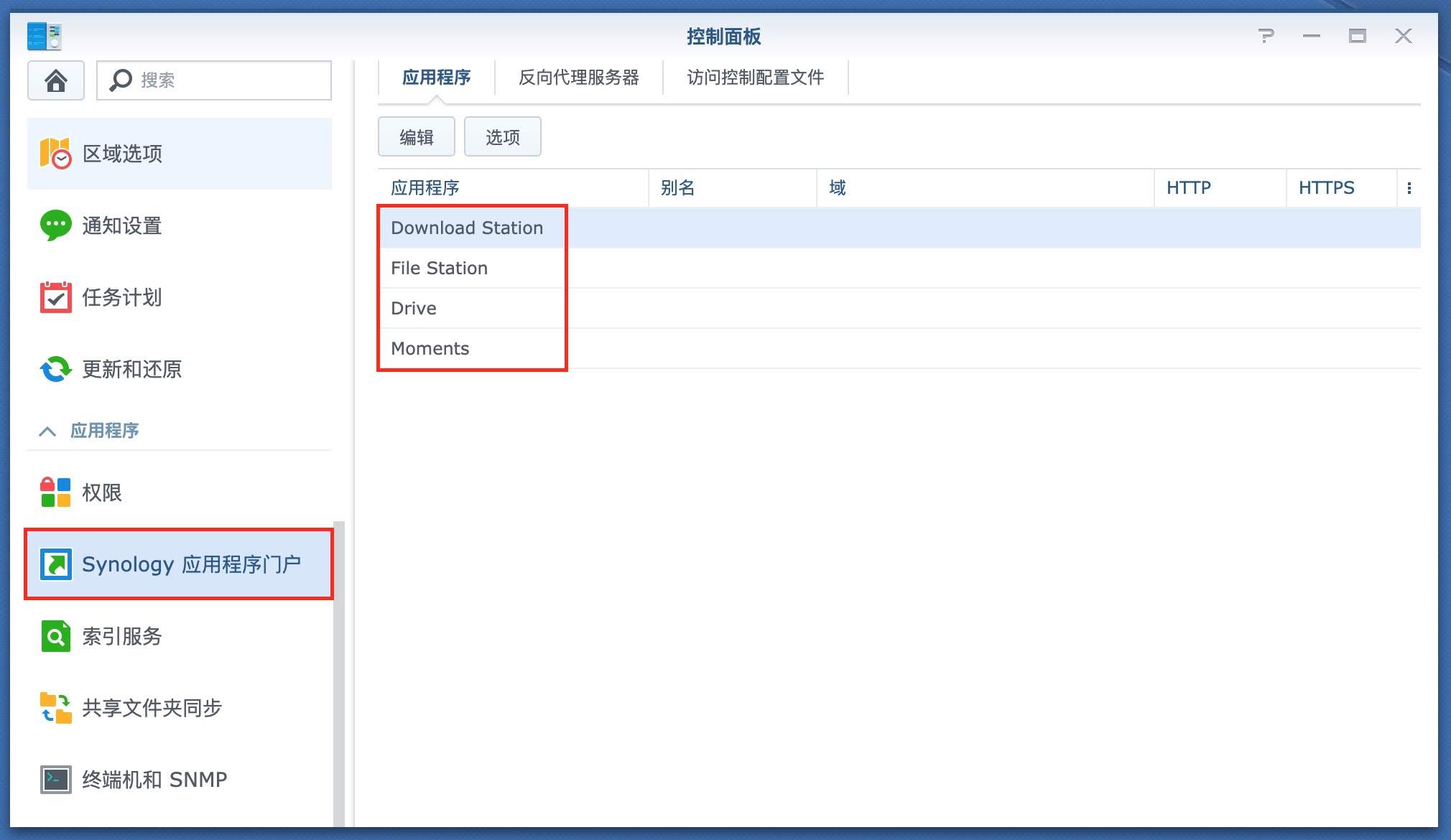Screen dimensions: 1451x840
Task: Open 区域选项 regional options icon
Action: click(x=55, y=154)
